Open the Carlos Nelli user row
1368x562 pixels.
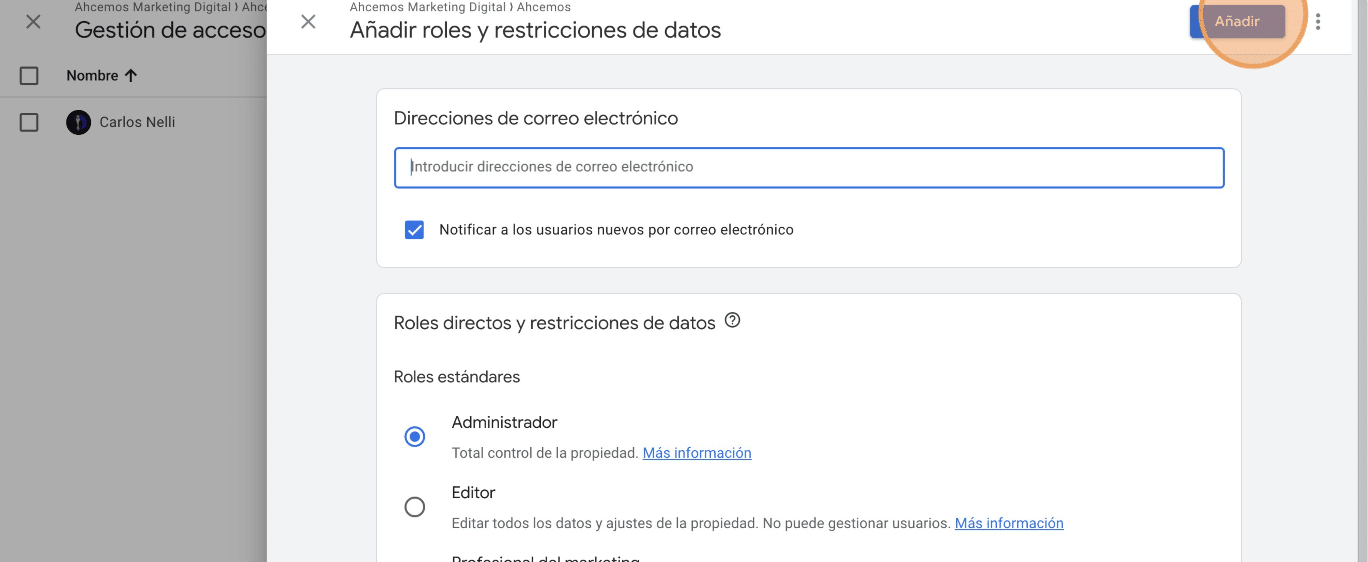pyautogui.click(x=133, y=122)
